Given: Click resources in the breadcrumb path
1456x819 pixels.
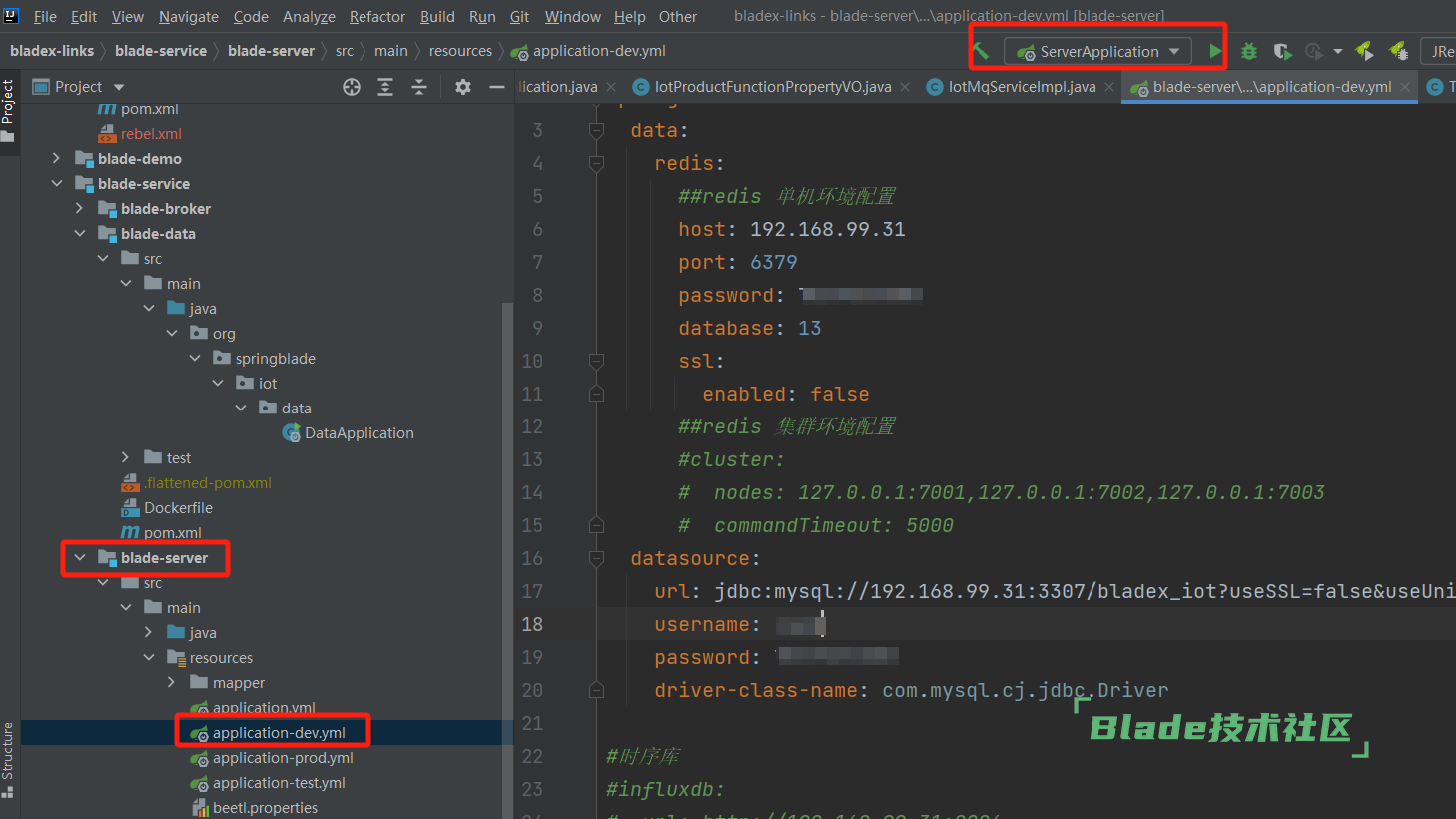Looking at the screenshot, I should click(x=460, y=51).
